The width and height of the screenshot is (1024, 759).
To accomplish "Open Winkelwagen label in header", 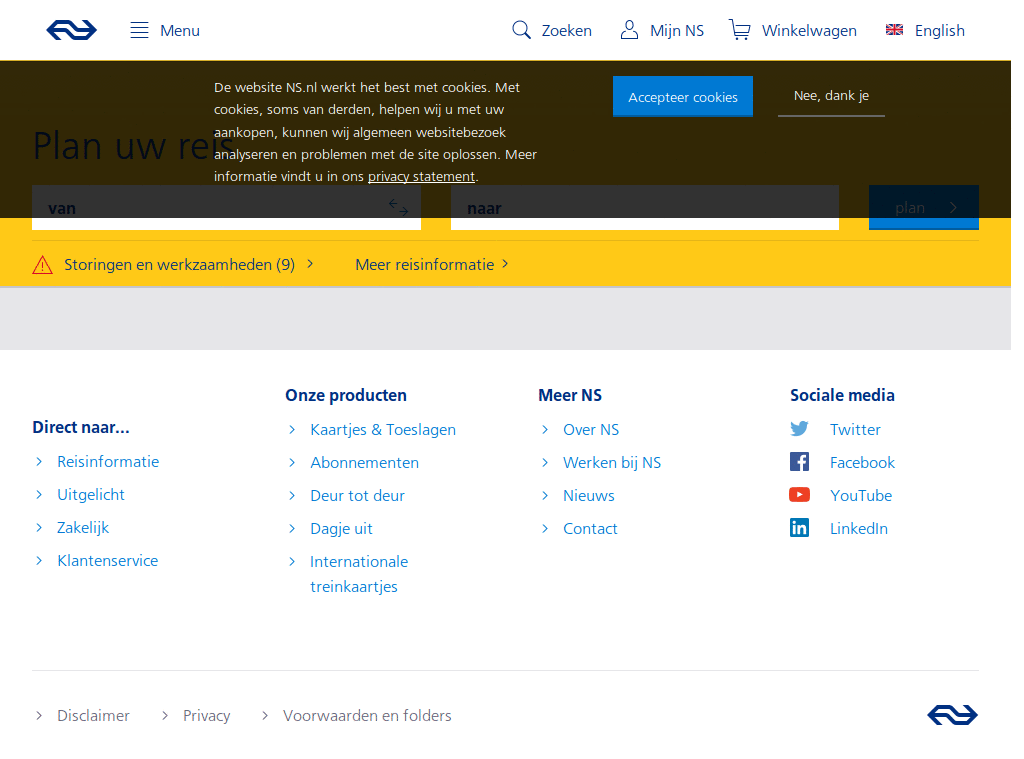I will coord(809,31).
